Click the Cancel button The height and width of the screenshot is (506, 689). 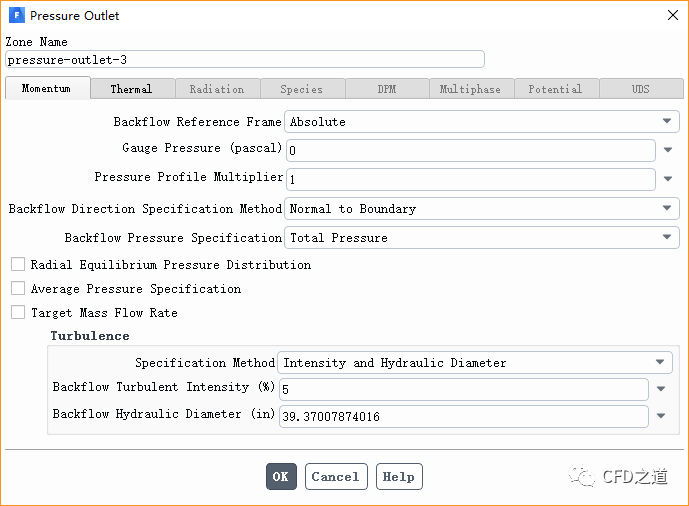tap(336, 477)
